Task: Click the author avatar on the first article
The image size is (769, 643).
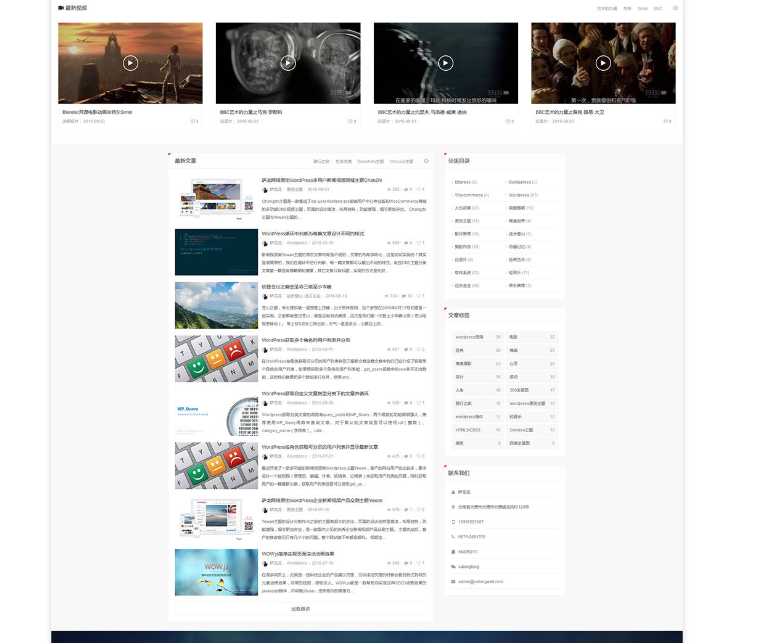Action: click(x=265, y=188)
